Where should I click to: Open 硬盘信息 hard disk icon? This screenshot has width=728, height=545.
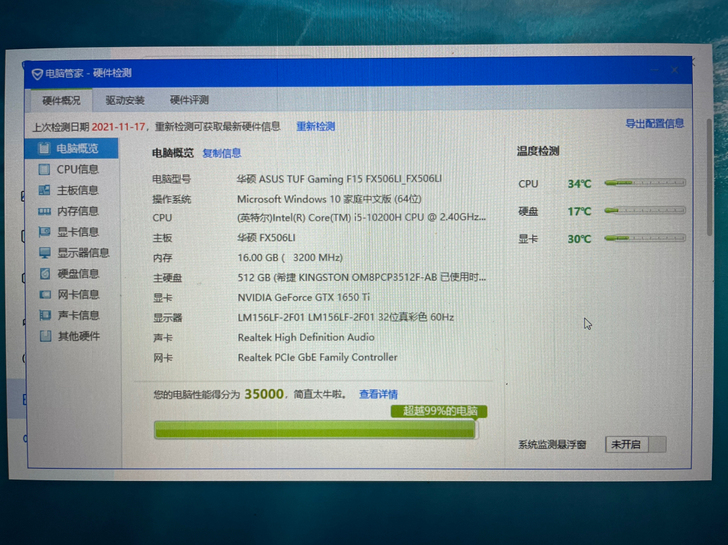tap(45, 273)
